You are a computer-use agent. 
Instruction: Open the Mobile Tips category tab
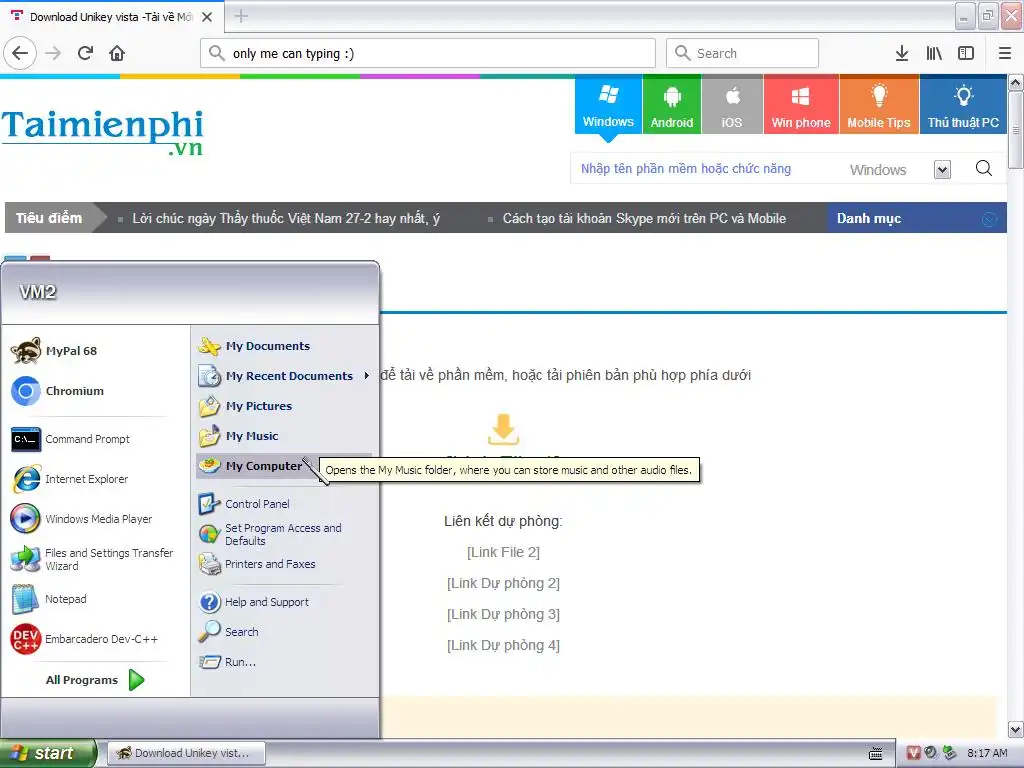click(x=879, y=104)
